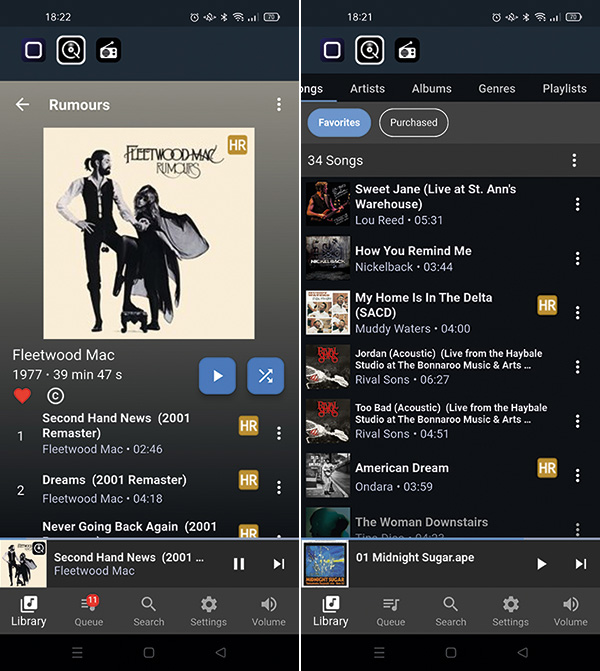Switch to the Albums tab
This screenshot has width=600, height=671.
[x=431, y=89]
